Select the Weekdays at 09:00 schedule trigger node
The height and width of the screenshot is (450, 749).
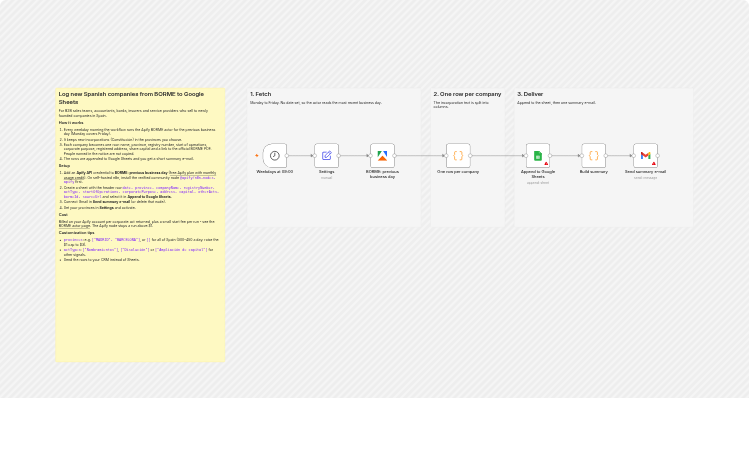coord(275,156)
